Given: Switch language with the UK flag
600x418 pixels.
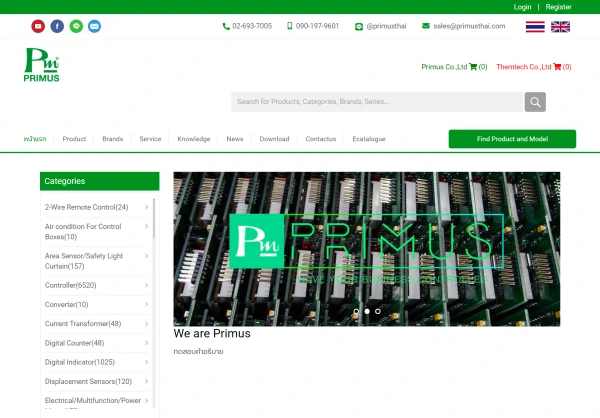Looking at the screenshot, I should (560, 27).
